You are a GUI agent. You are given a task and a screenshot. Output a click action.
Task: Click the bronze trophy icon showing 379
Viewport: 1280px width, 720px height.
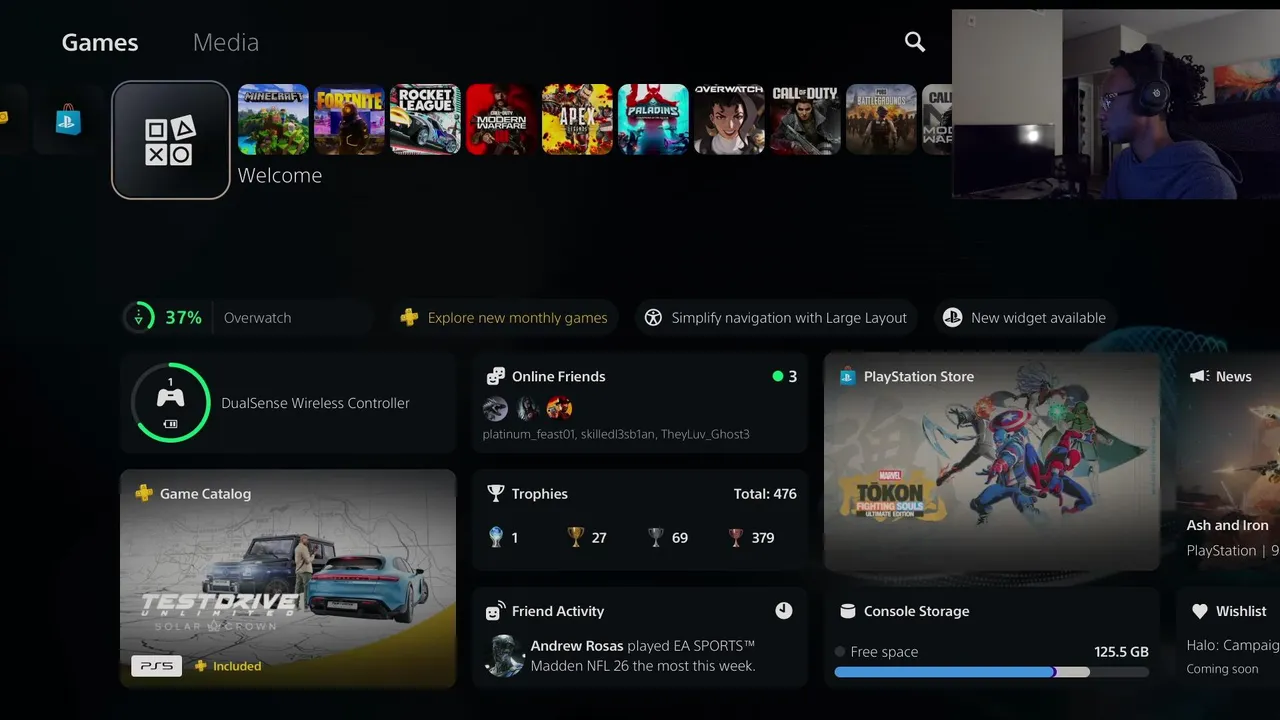coord(736,537)
